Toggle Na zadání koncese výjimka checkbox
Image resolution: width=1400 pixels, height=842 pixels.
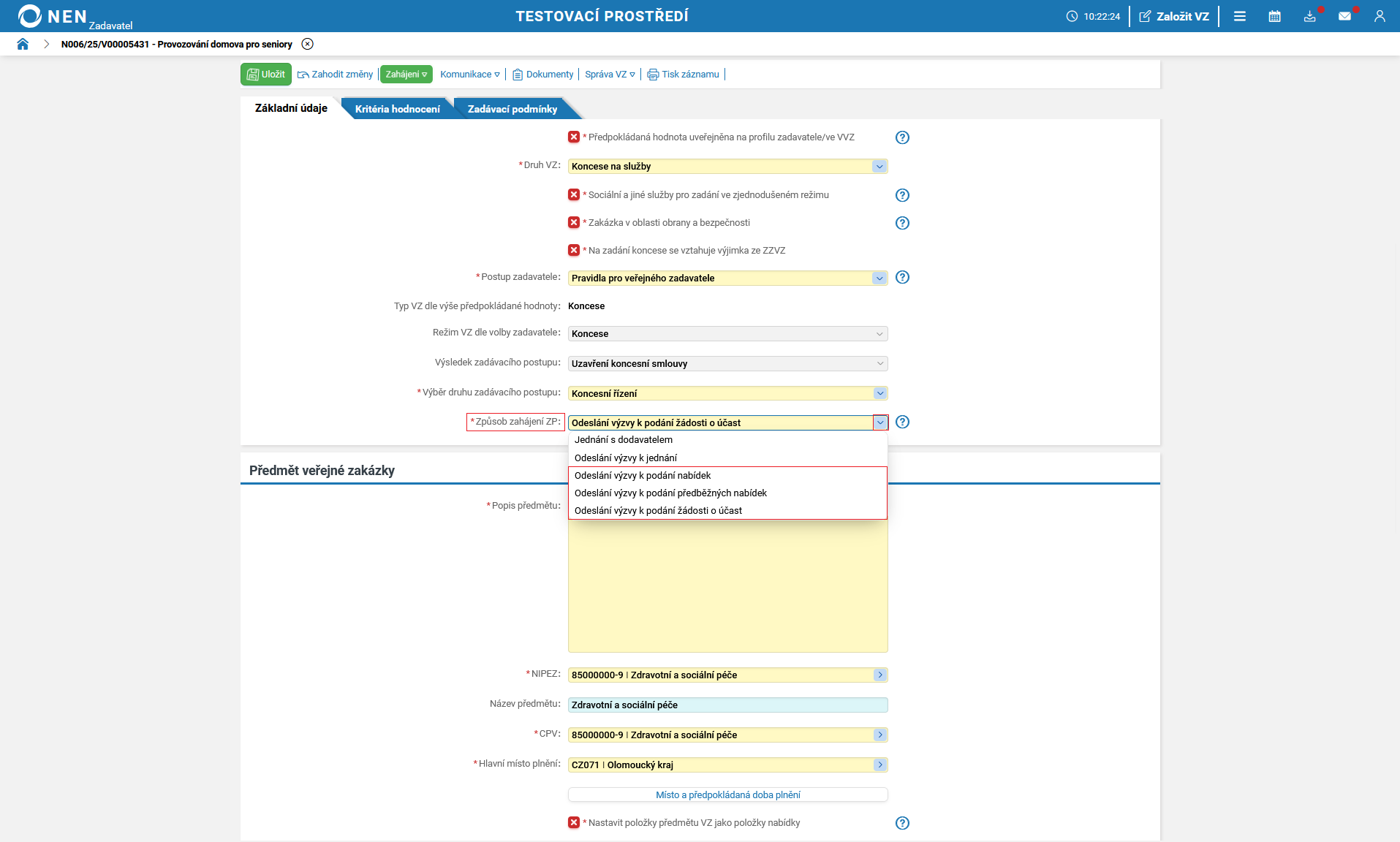574,250
